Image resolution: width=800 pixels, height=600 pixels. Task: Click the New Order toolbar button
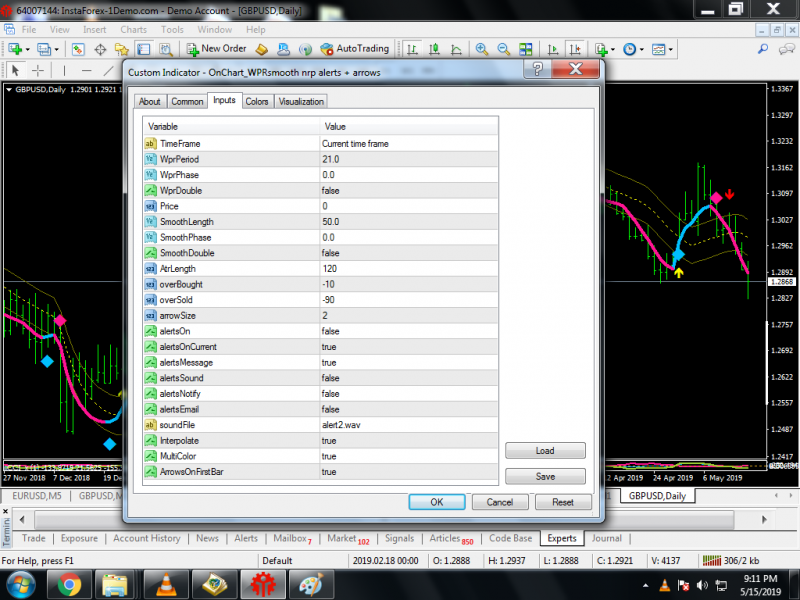216,48
